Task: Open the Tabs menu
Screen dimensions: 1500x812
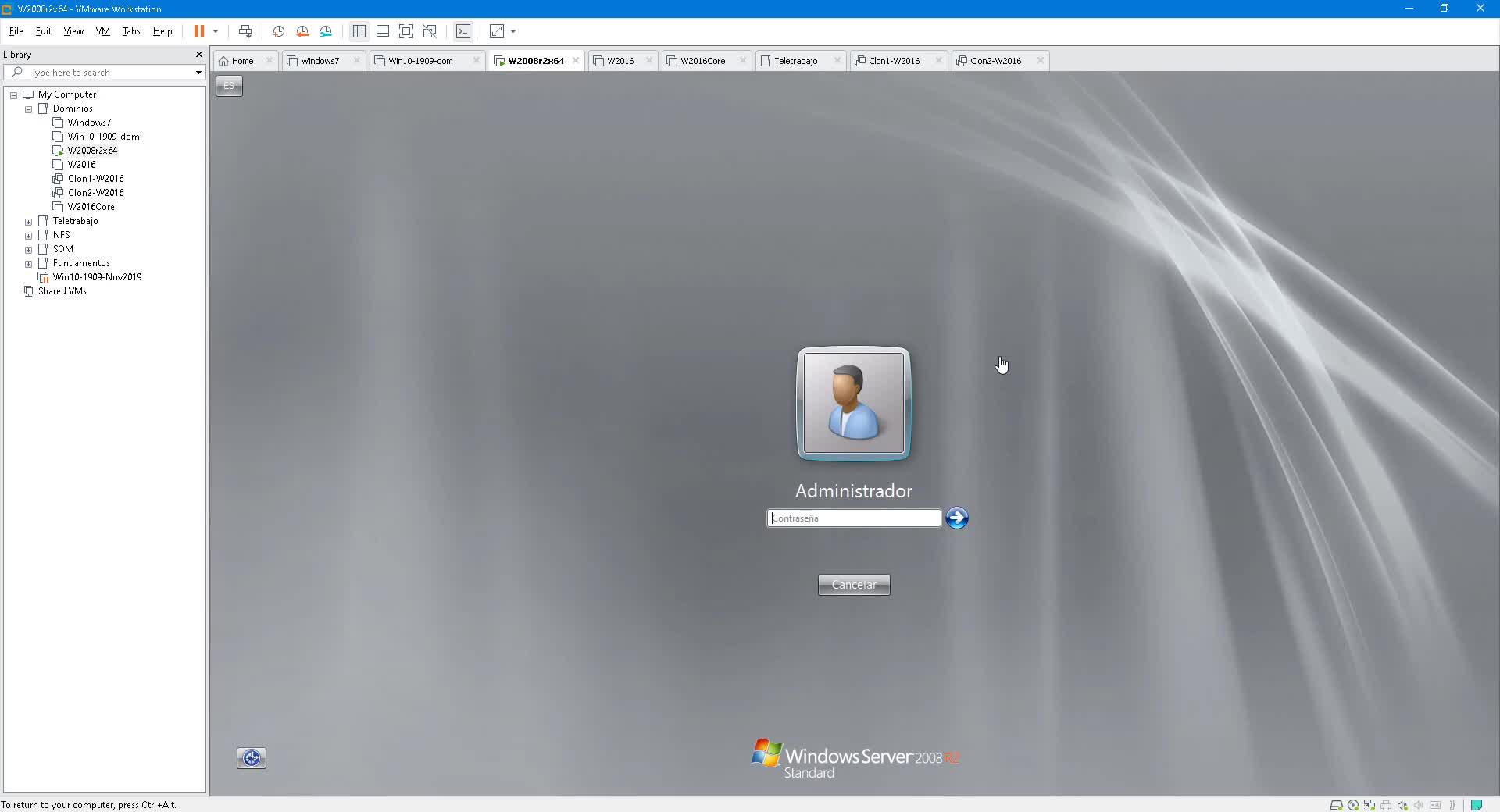Action: click(x=131, y=31)
